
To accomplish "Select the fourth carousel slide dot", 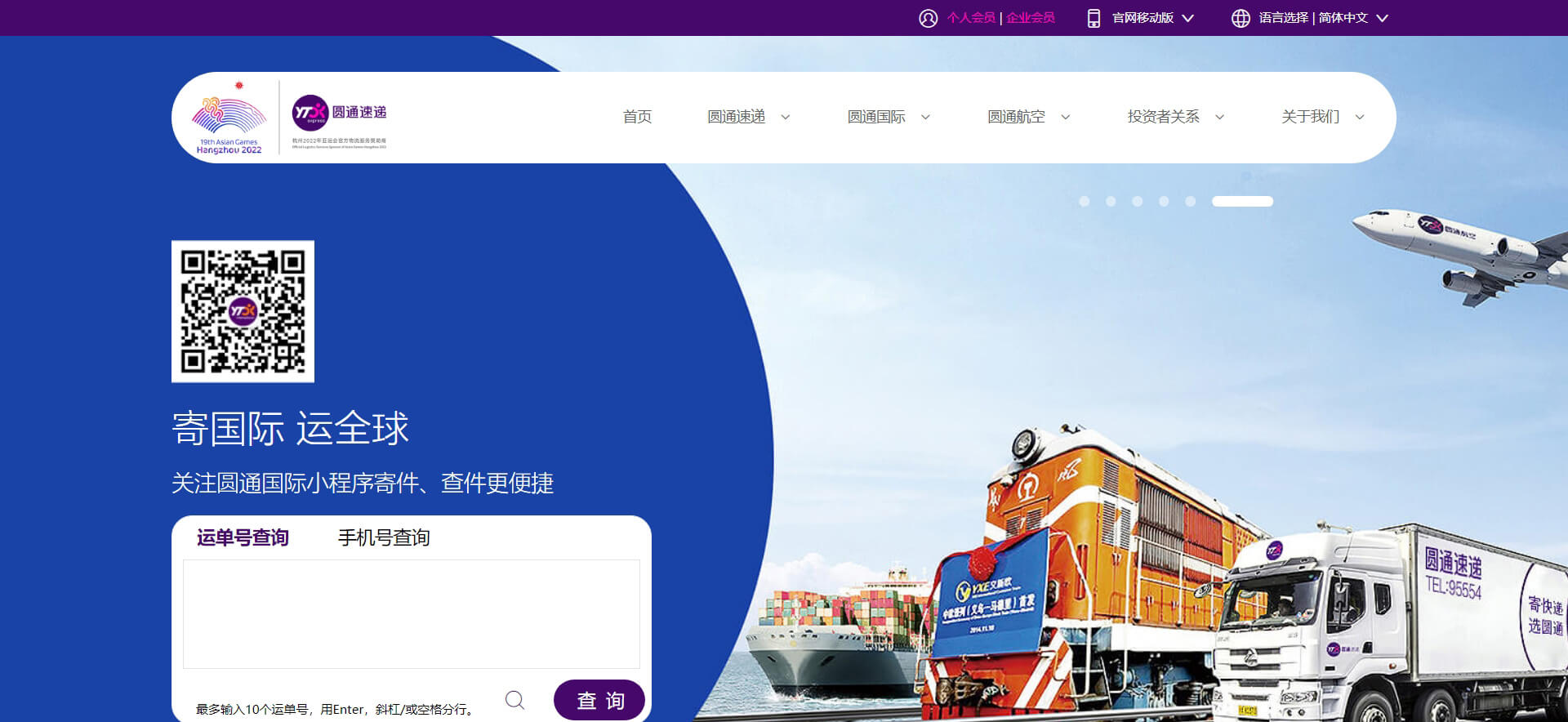I will pos(1164,202).
